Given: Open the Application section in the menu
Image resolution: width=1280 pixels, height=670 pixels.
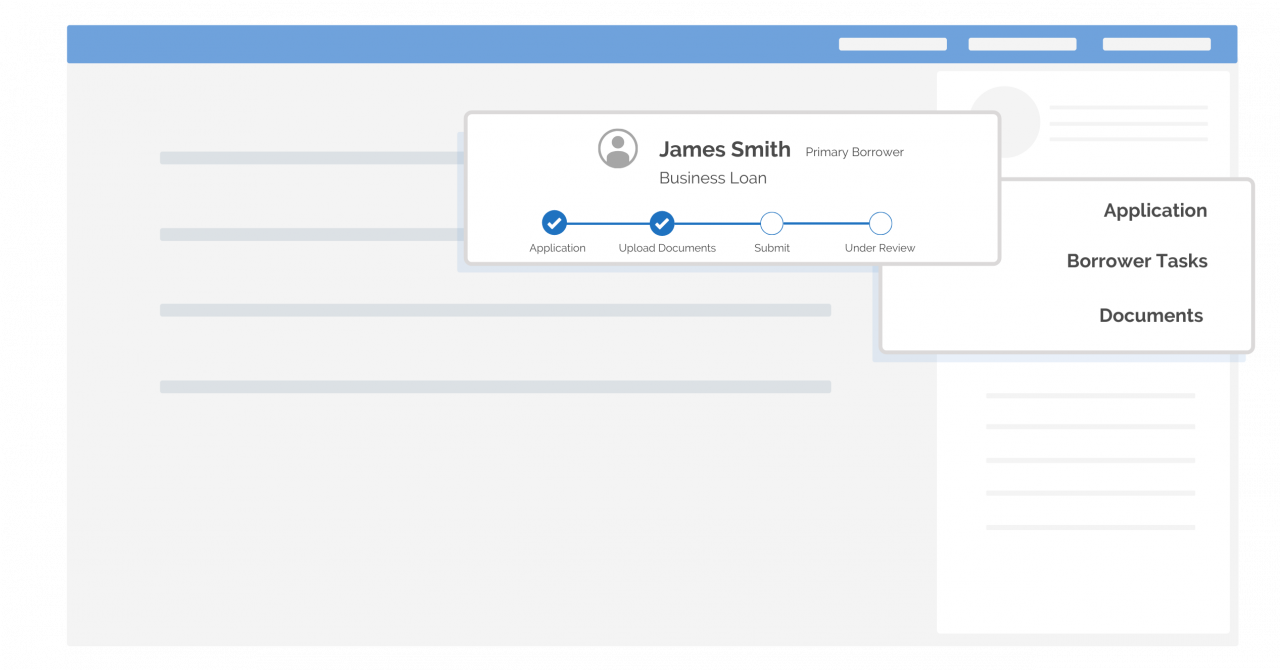Looking at the screenshot, I should [1155, 210].
